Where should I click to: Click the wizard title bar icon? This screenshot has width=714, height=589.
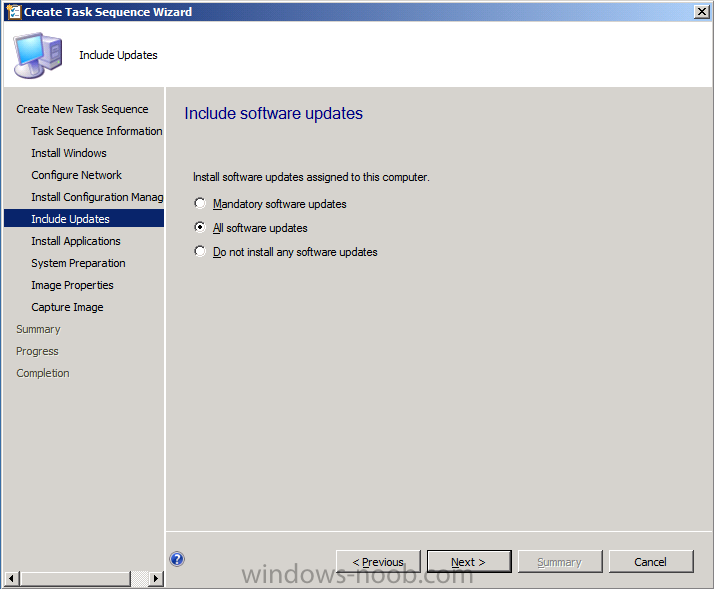(x=13, y=11)
